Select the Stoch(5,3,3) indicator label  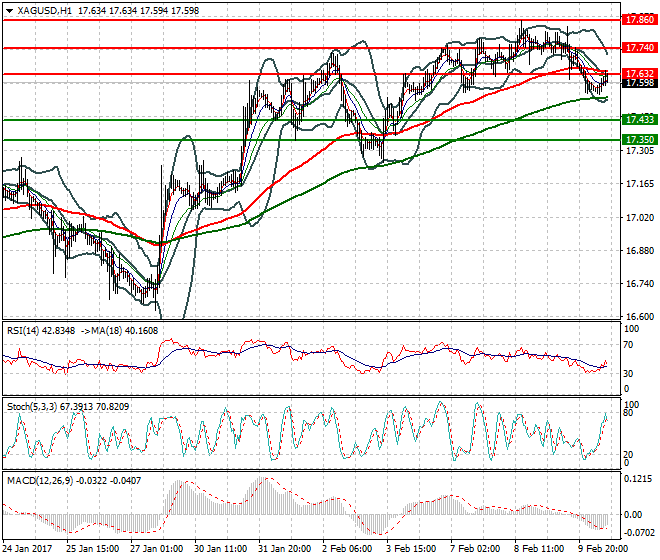coord(32,407)
